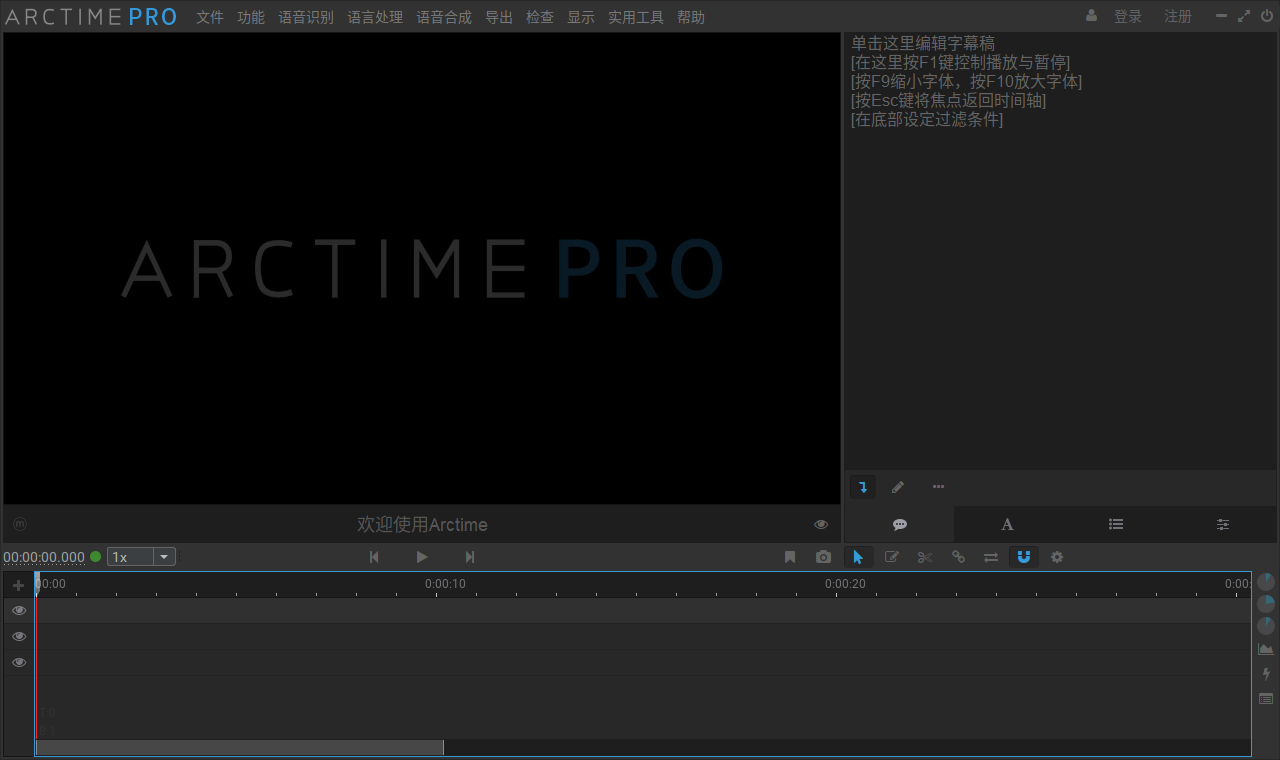
Task: Minimize the Arctime Pro window
Action: click(x=1221, y=16)
